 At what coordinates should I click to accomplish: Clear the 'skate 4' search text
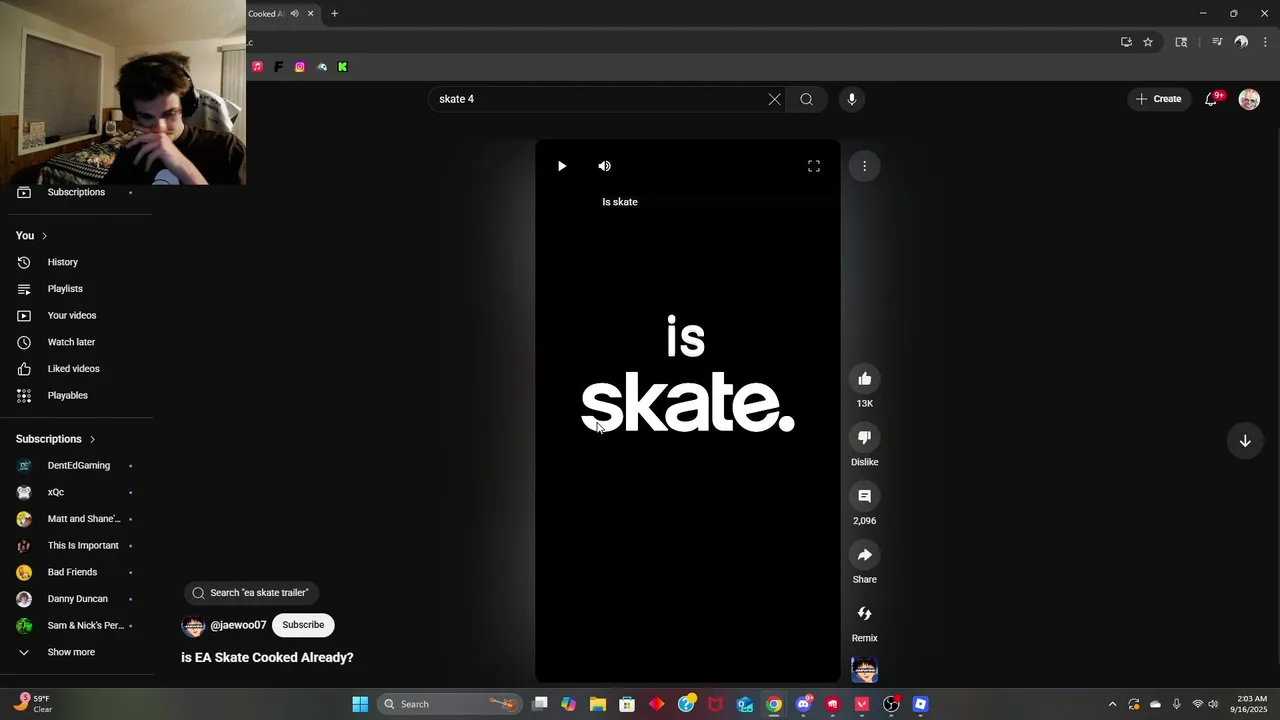coord(774,99)
